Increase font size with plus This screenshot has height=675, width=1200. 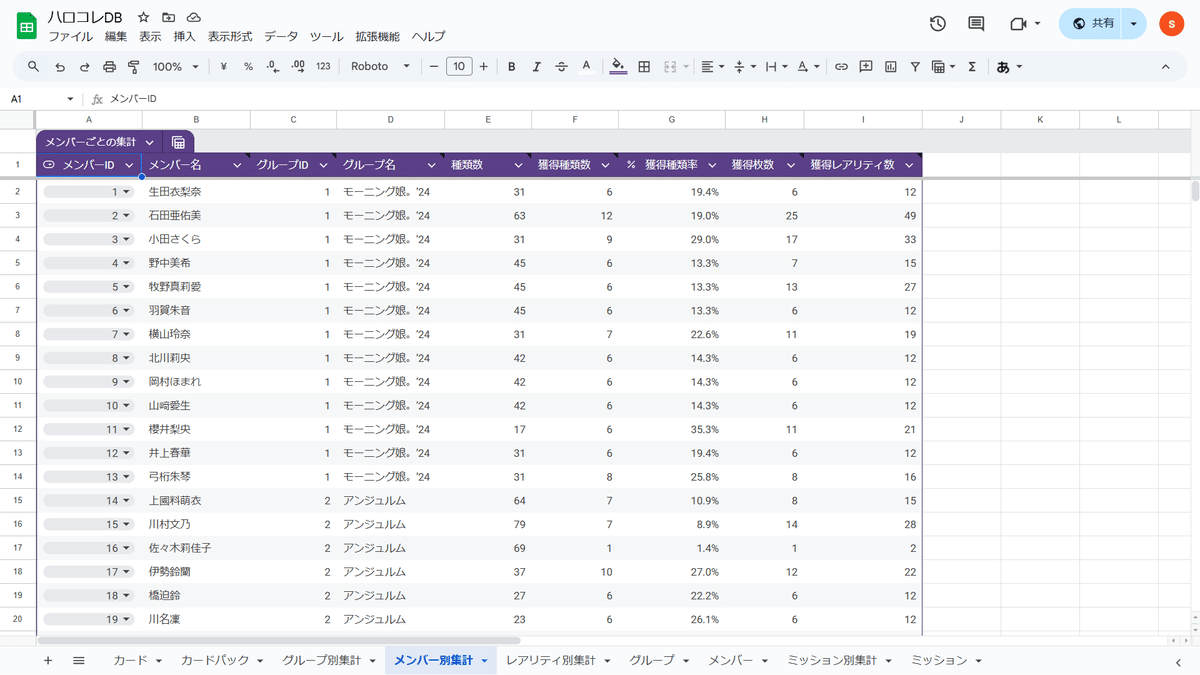point(484,67)
